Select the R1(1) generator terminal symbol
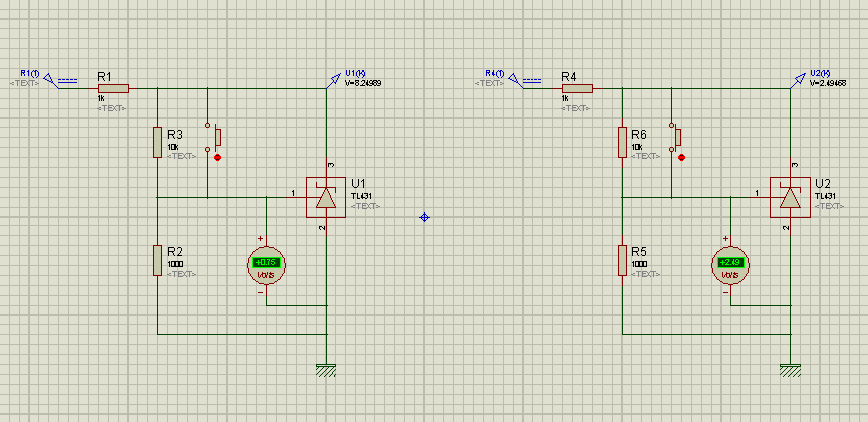 coord(60,81)
